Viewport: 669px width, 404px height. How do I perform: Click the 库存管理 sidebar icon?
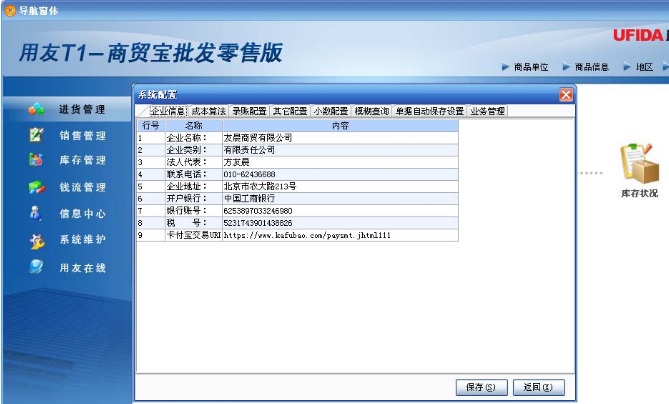click(x=36, y=160)
